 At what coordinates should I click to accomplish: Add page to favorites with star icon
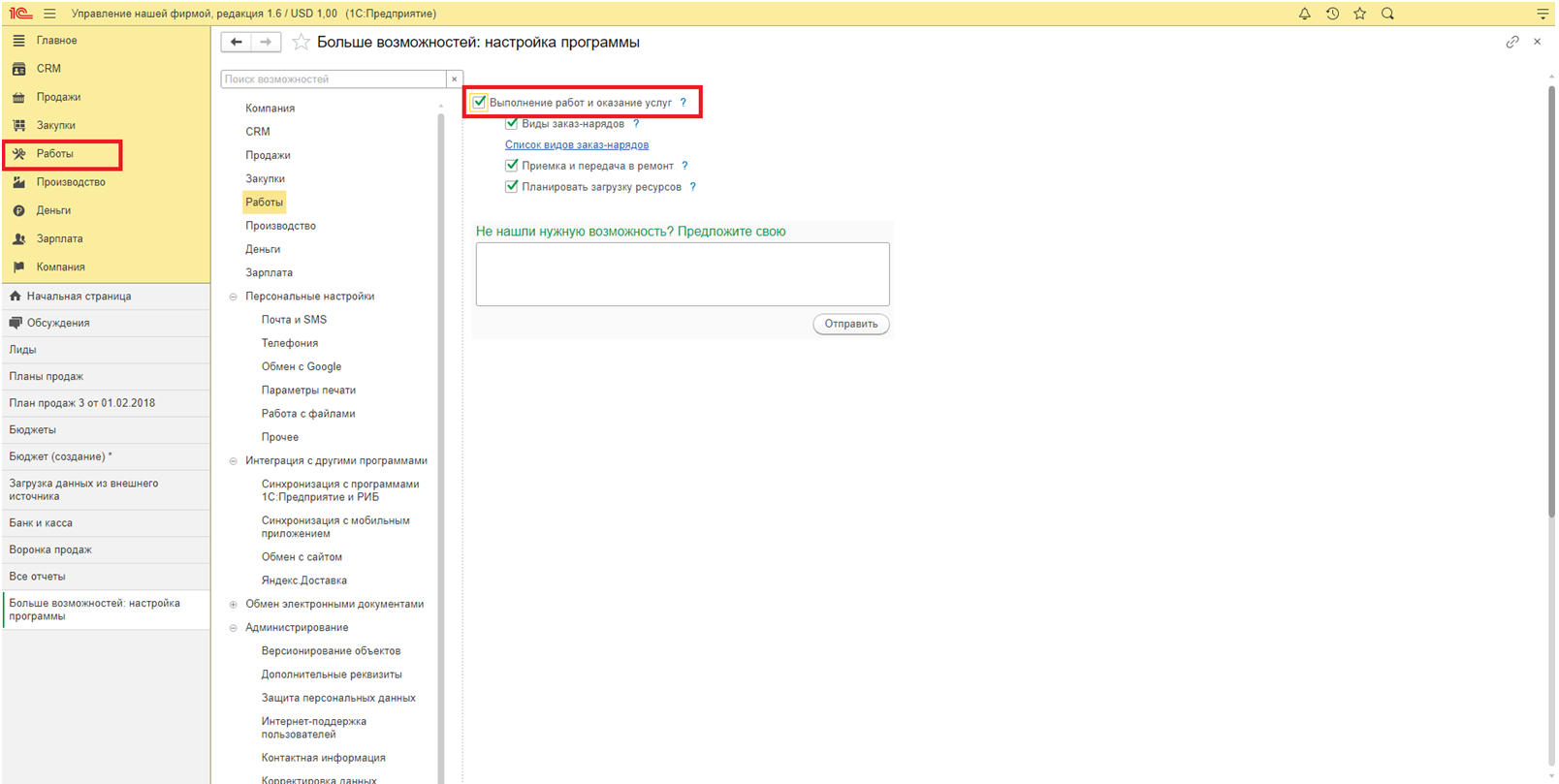[x=301, y=43]
